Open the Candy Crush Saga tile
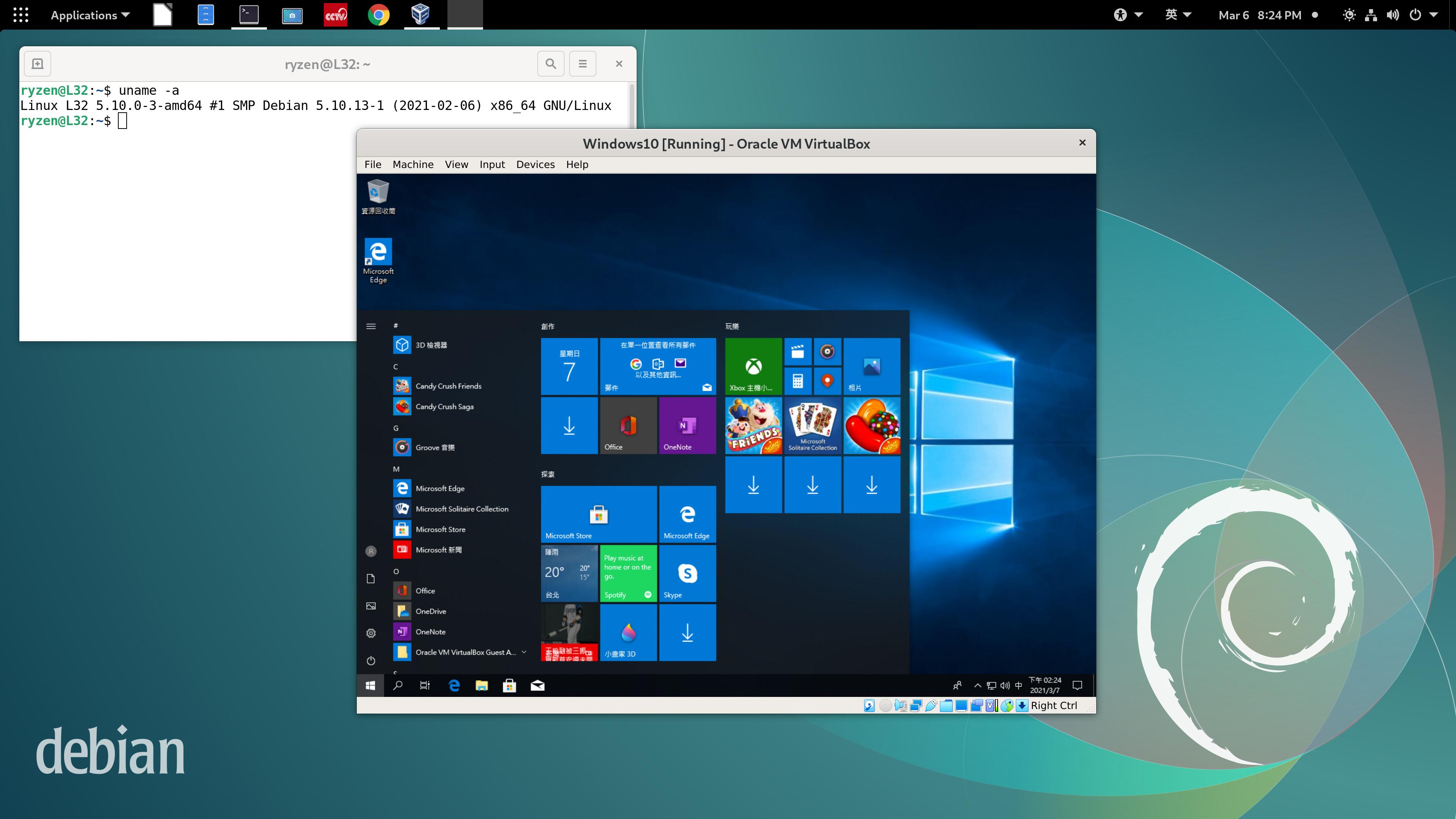1456x819 pixels. (x=872, y=425)
